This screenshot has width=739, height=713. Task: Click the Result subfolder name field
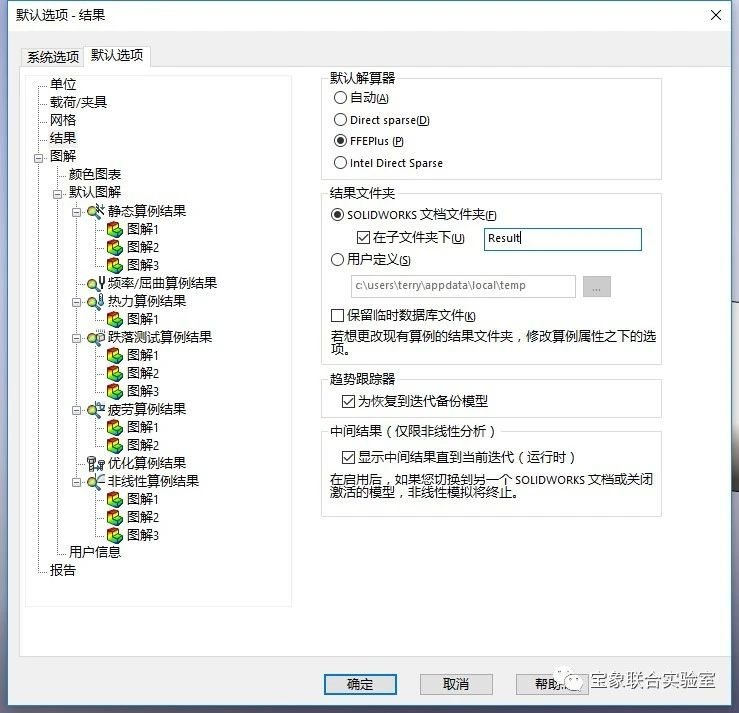click(x=563, y=239)
